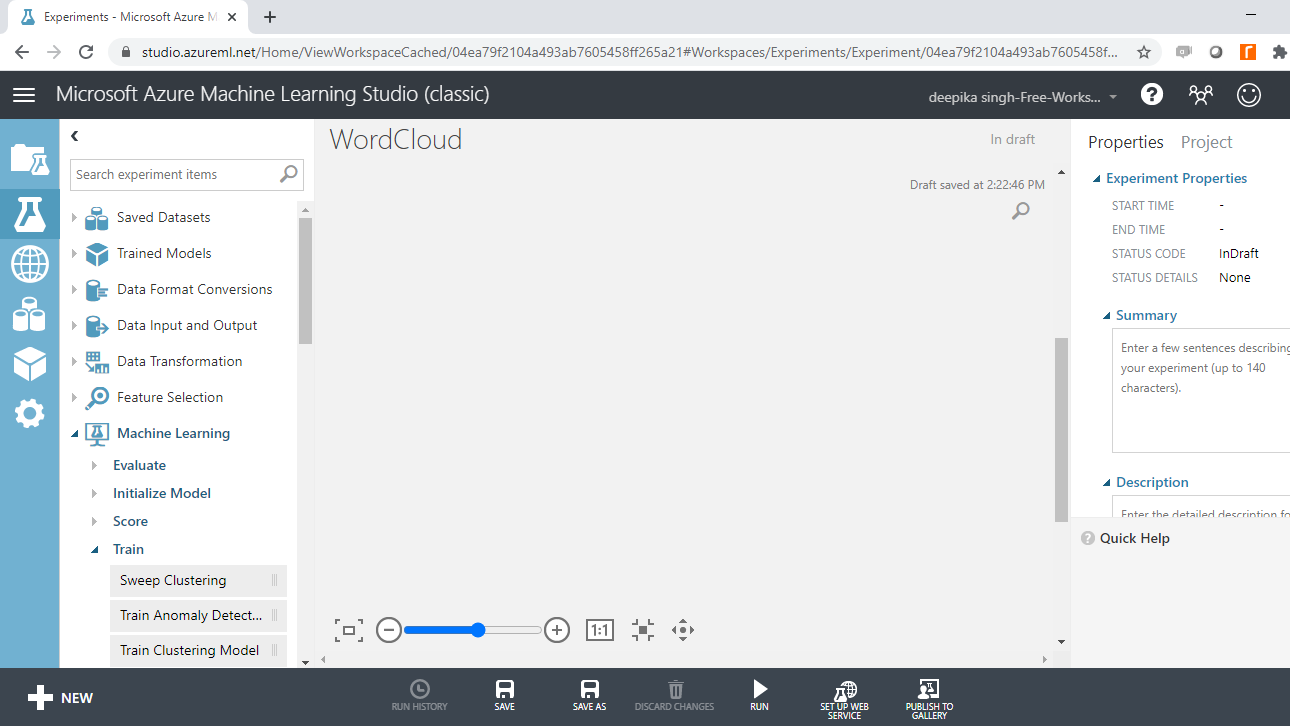1290x726 pixels.
Task: Expand the Trained Models category
Action: pyautogui.click(x=74, y=253)
